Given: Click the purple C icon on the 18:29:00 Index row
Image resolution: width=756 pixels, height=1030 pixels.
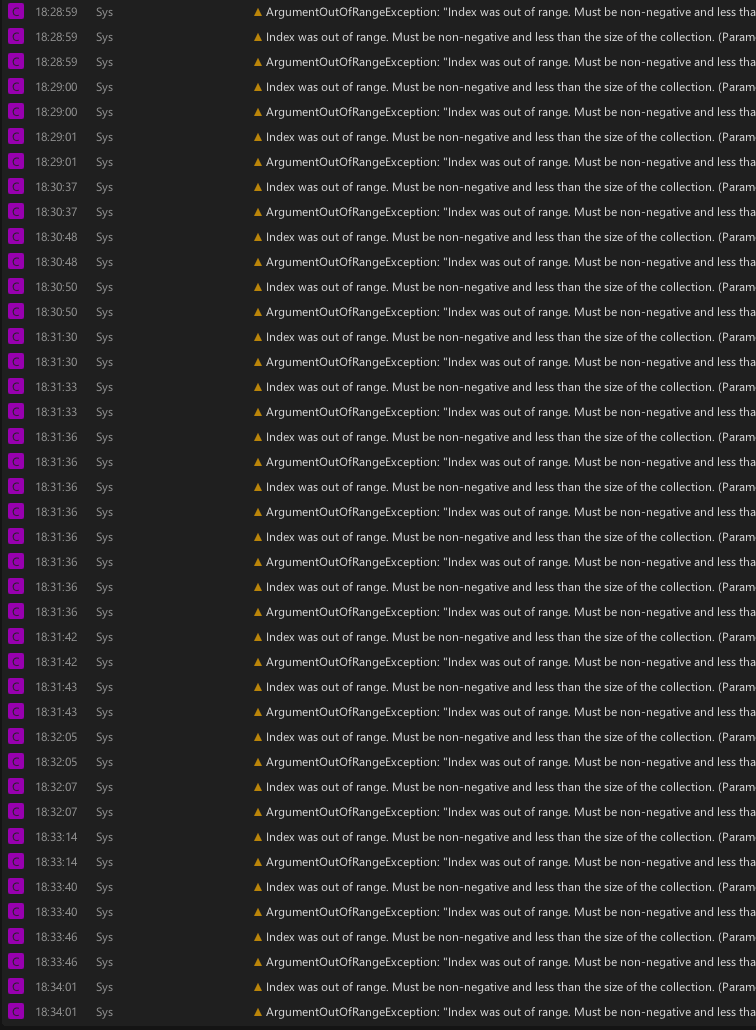Looking at the screenshot, I should 16,87.
